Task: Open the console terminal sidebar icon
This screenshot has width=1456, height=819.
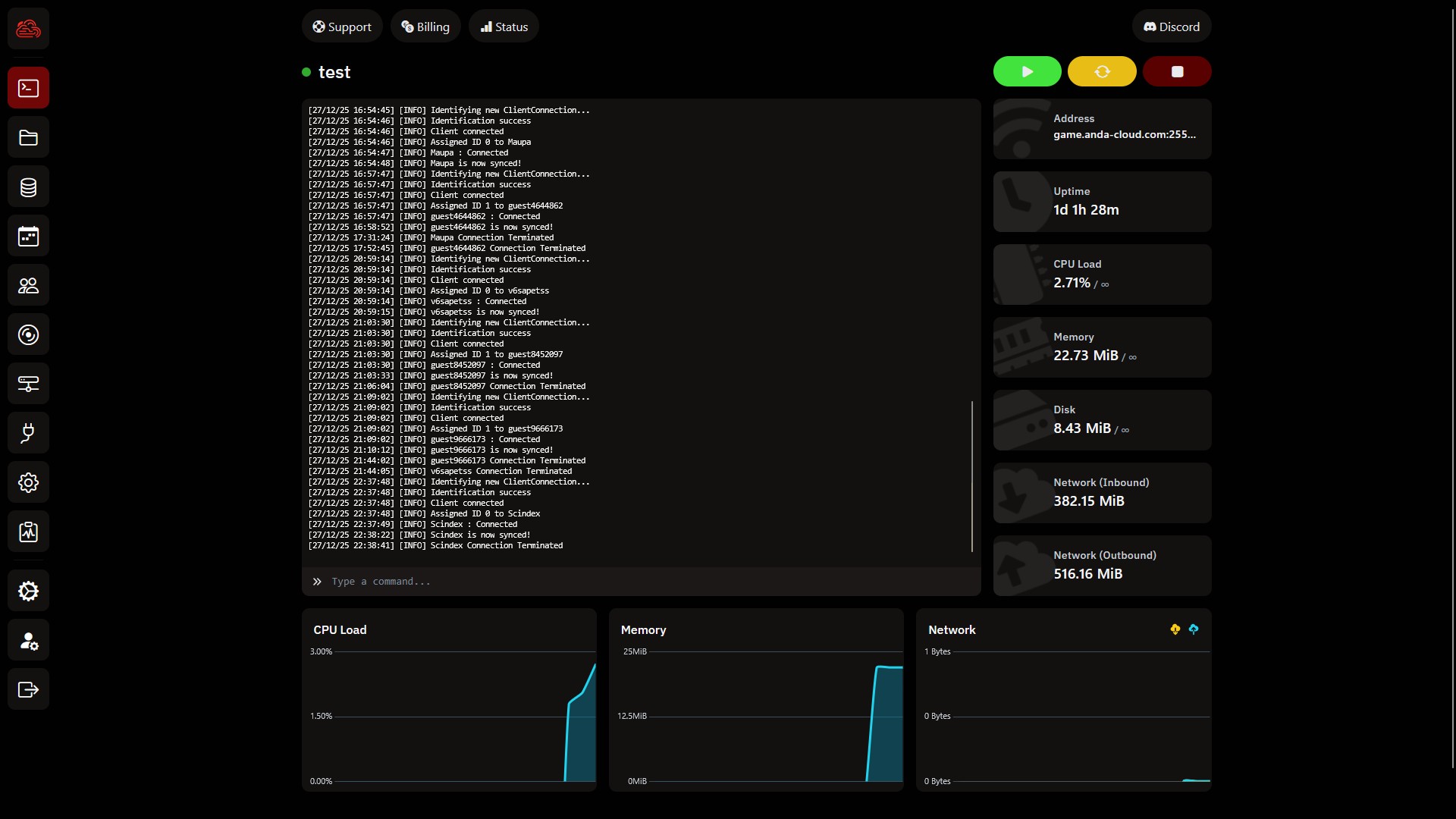Action: tap(28, 88)
